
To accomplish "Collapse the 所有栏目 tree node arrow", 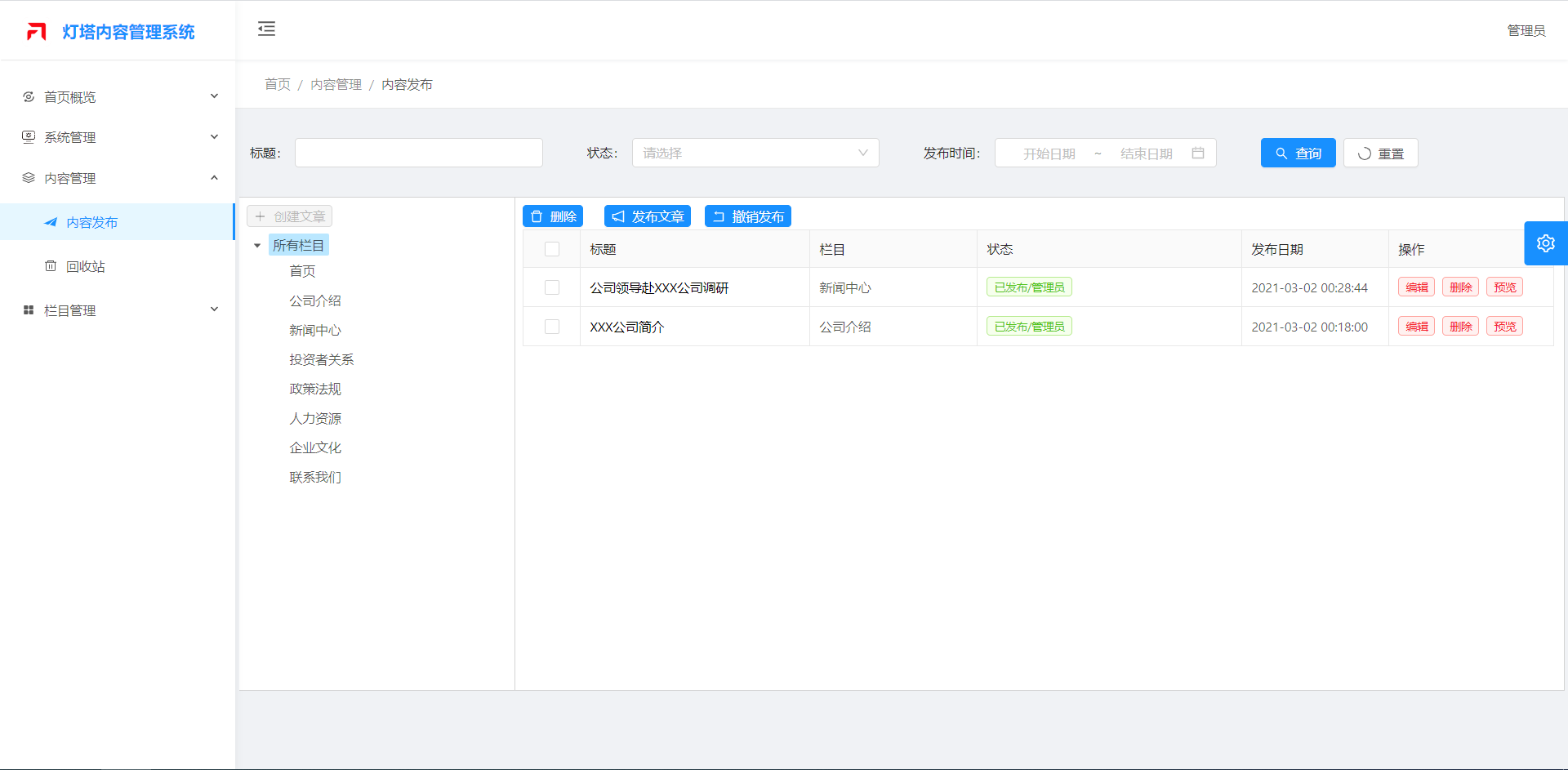I will coord(257,246).
